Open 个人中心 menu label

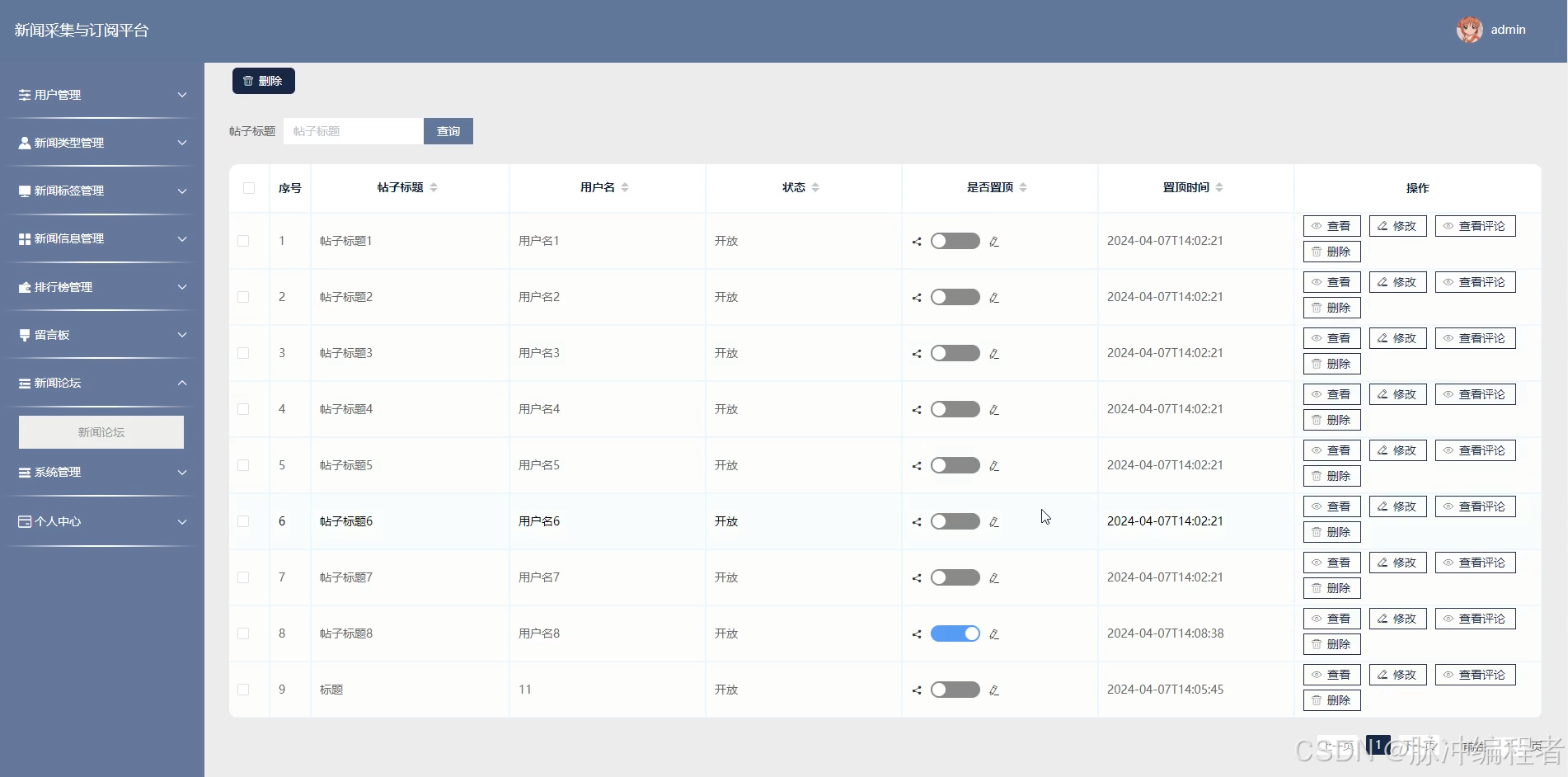pyautogui.click(x=58, y=521)
